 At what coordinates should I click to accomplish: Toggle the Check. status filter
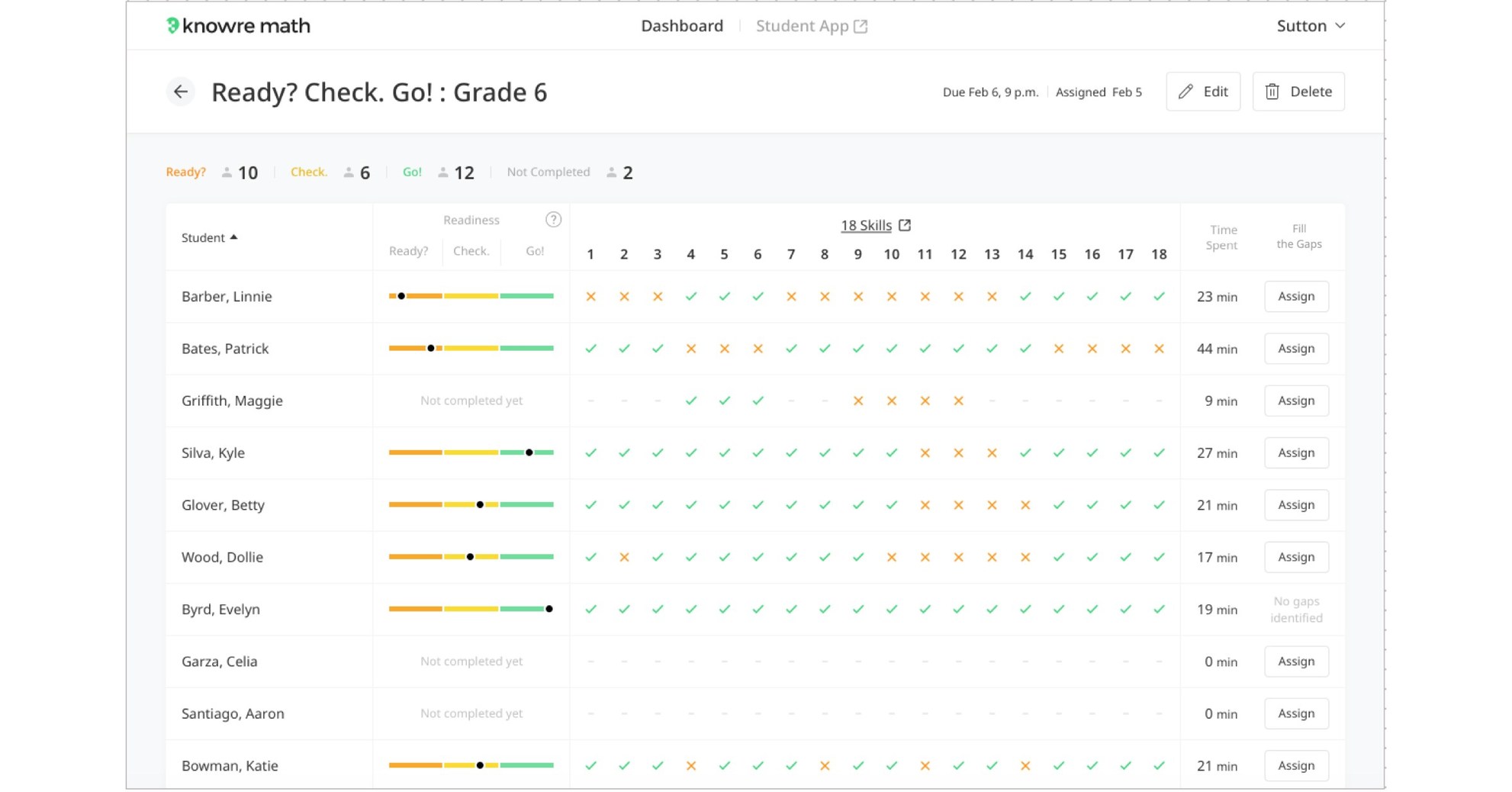pyautogui.click(x=308, y=172)
